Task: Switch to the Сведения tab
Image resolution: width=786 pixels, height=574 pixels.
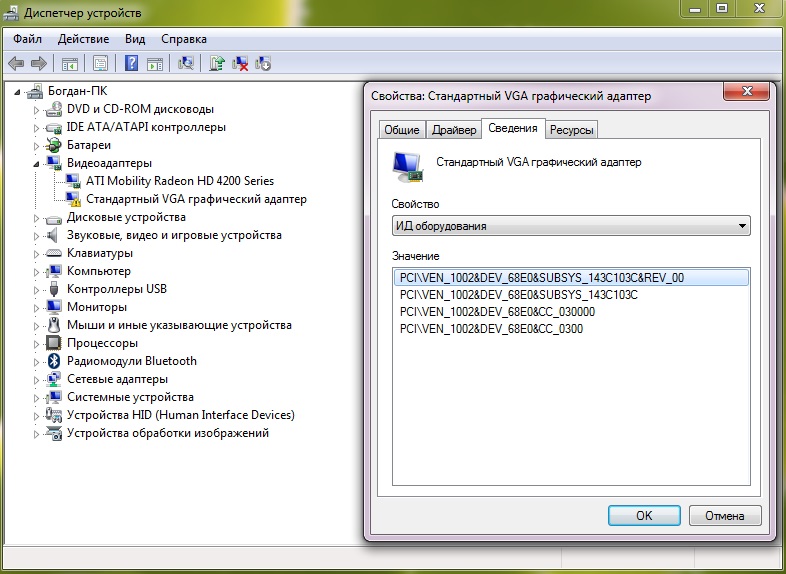Action: point(513,128)
